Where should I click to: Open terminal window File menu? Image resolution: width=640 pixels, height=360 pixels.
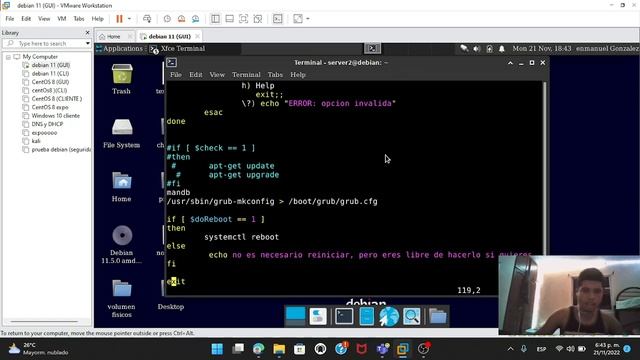[x=176, y=75]
